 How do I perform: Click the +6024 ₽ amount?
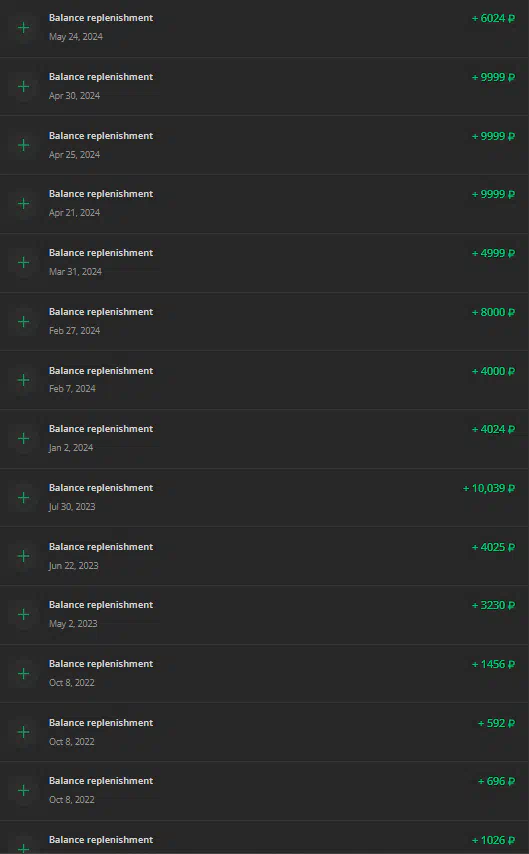(x=493, y=19)
